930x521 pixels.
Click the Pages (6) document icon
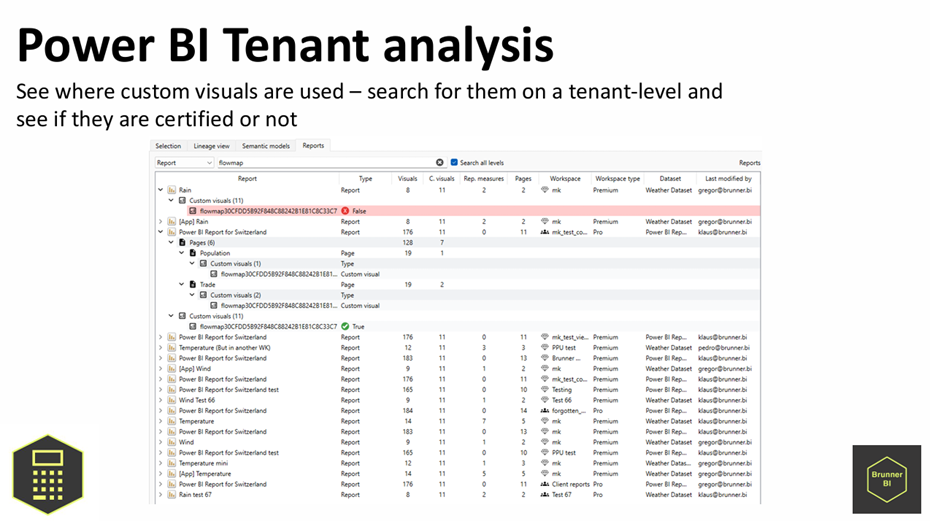[x=182, y=243]
